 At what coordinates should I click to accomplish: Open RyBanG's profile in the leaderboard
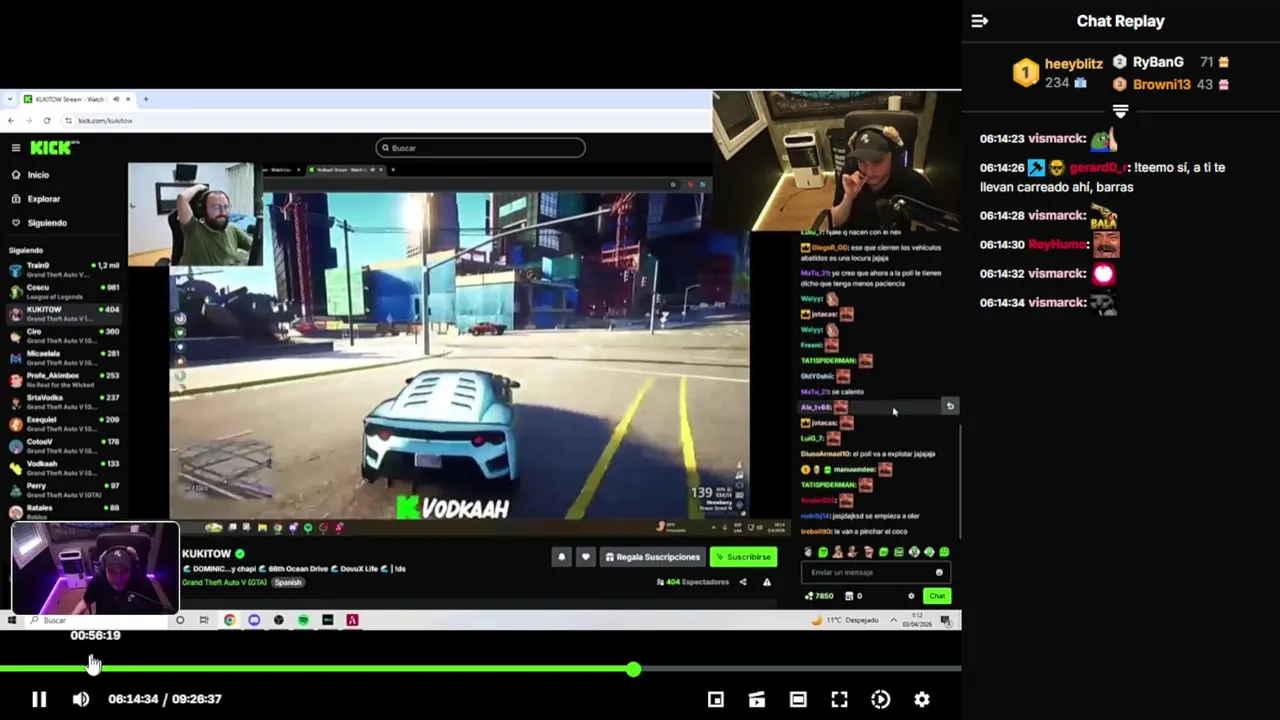pyautogui.click(x=1158, y=62)
